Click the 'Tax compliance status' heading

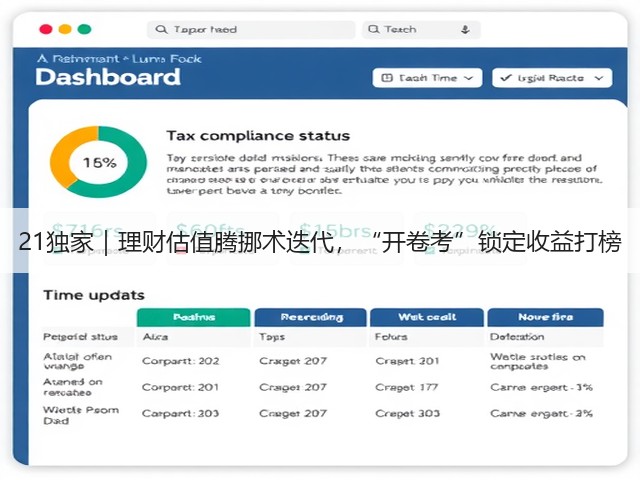[x=258, y=136]
